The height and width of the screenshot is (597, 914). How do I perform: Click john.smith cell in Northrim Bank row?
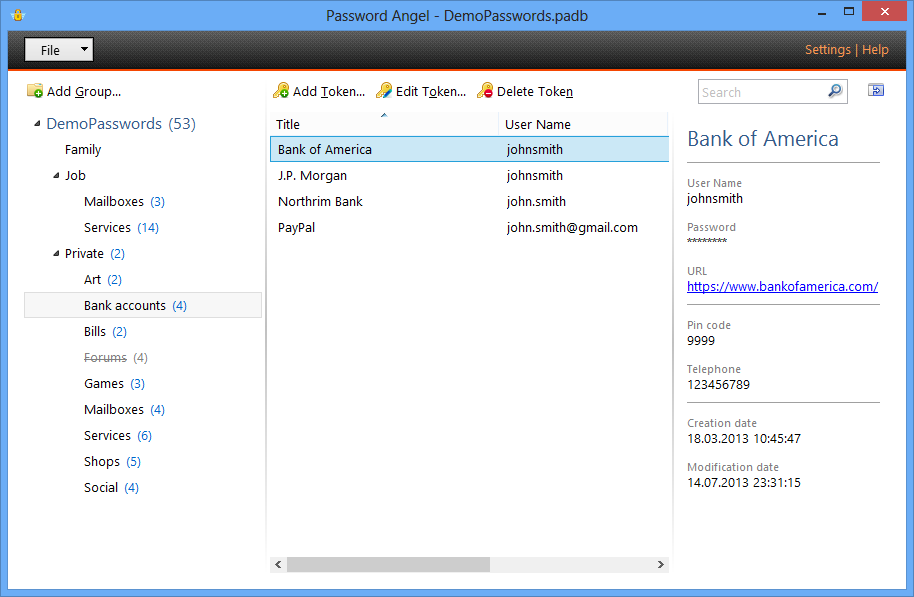536,202
